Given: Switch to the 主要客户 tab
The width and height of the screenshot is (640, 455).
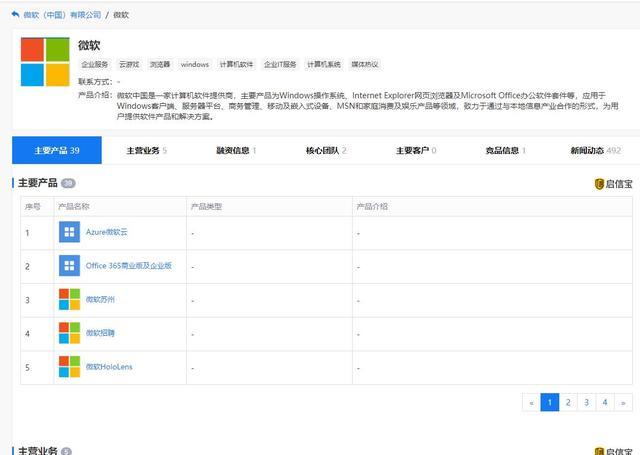Looking at the screenshot, I should click(416, 151).
